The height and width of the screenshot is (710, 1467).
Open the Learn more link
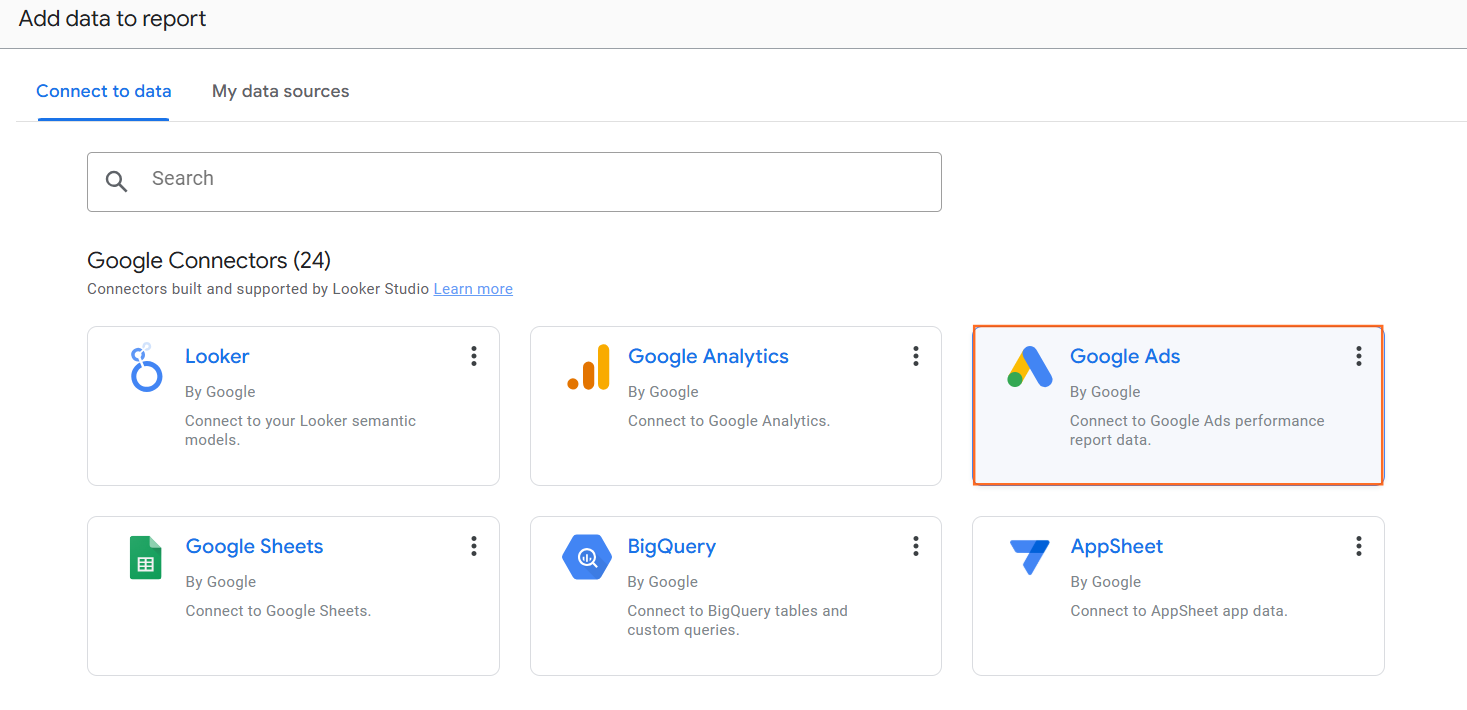[x=473, y=289]
